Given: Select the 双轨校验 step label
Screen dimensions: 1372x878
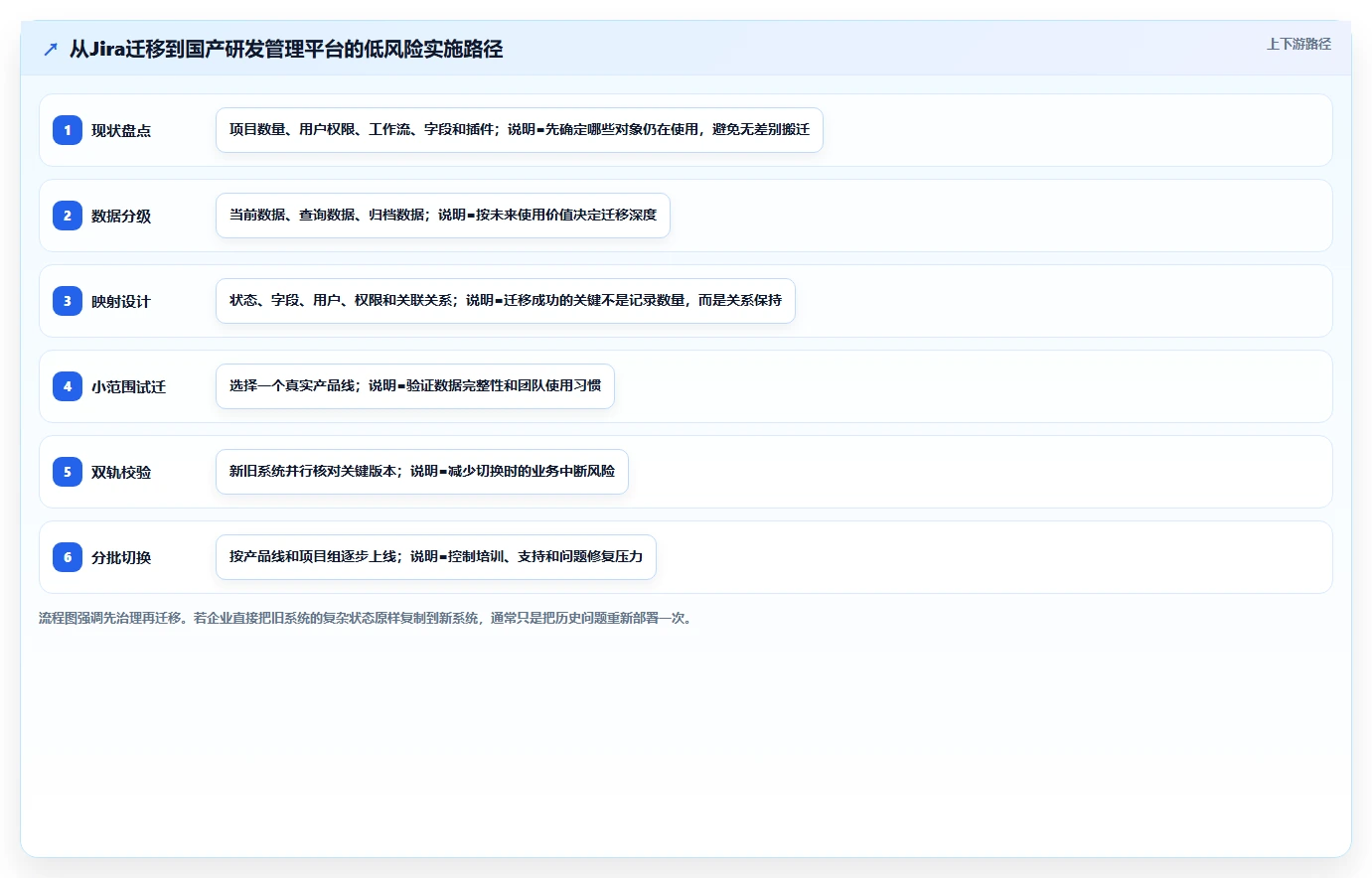Looking at the screenshot, I should pos(121,473).
